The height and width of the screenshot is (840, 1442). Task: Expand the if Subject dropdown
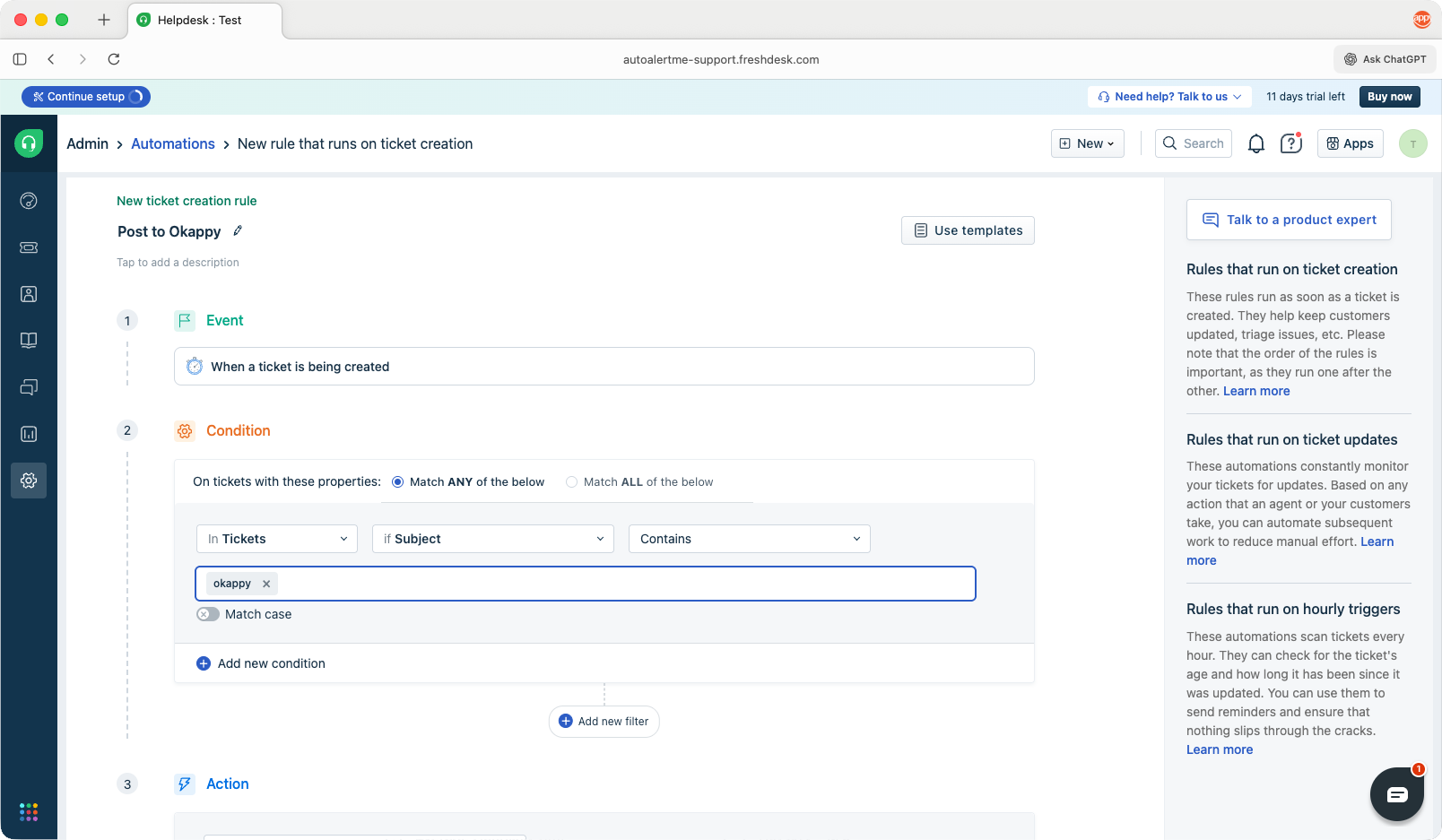click(493, 539)
